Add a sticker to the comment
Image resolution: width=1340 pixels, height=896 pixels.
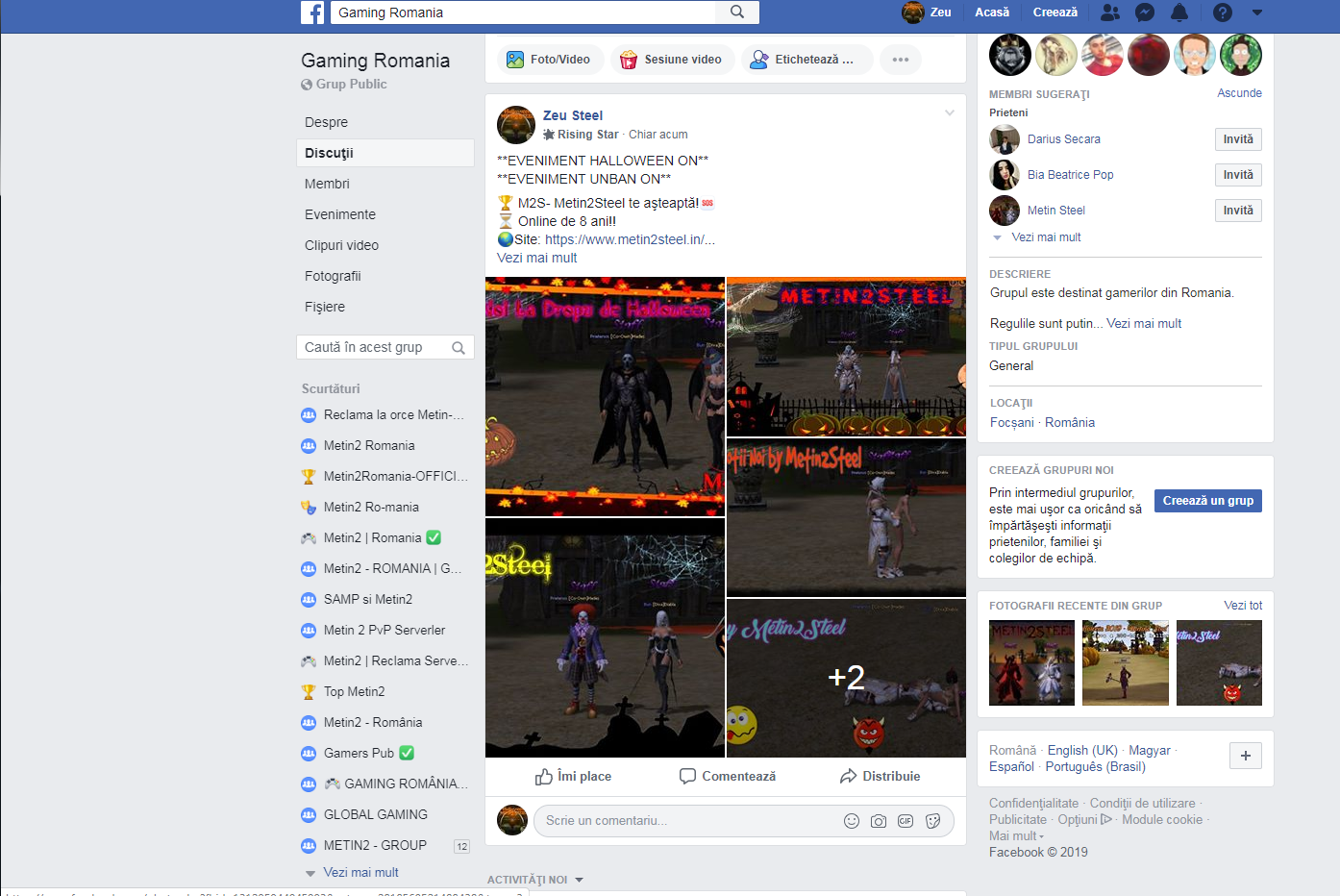[932, 821]
